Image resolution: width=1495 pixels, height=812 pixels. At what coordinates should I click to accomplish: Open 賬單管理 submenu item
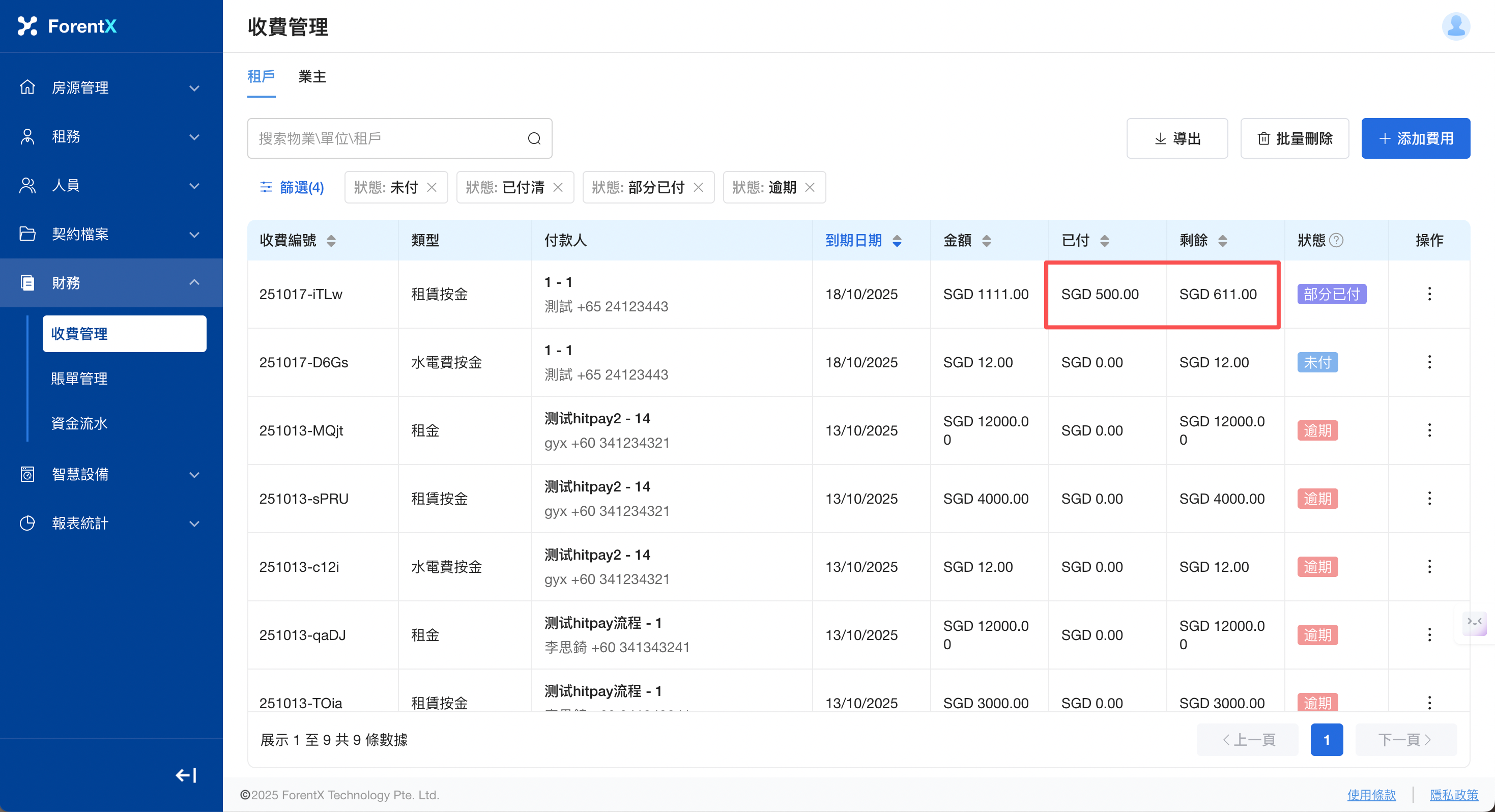click(79, 379)
